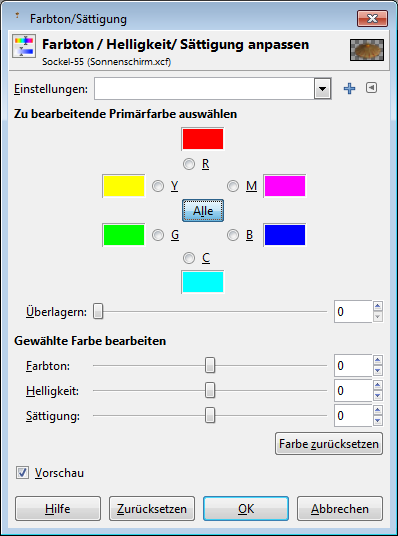398x536 pixels.
Task: Click the Farbe zurücksetzen button
Action: pyautogui.click(x=329, y=444)
